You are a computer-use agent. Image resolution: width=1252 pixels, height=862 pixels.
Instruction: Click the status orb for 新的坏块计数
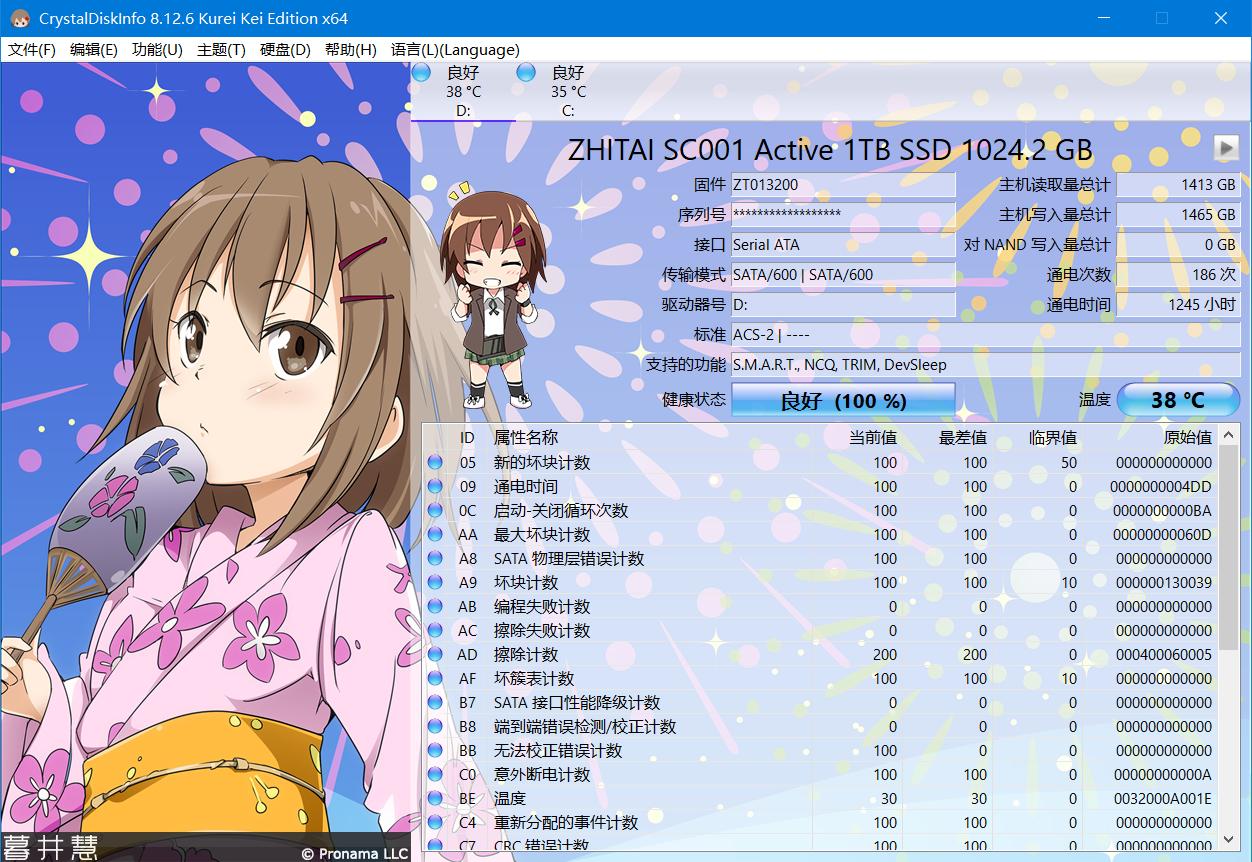(435, 462)
